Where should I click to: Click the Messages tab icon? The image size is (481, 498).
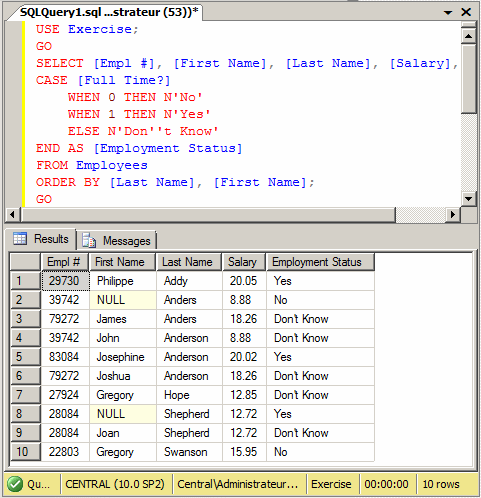click(x=89, y=240)
